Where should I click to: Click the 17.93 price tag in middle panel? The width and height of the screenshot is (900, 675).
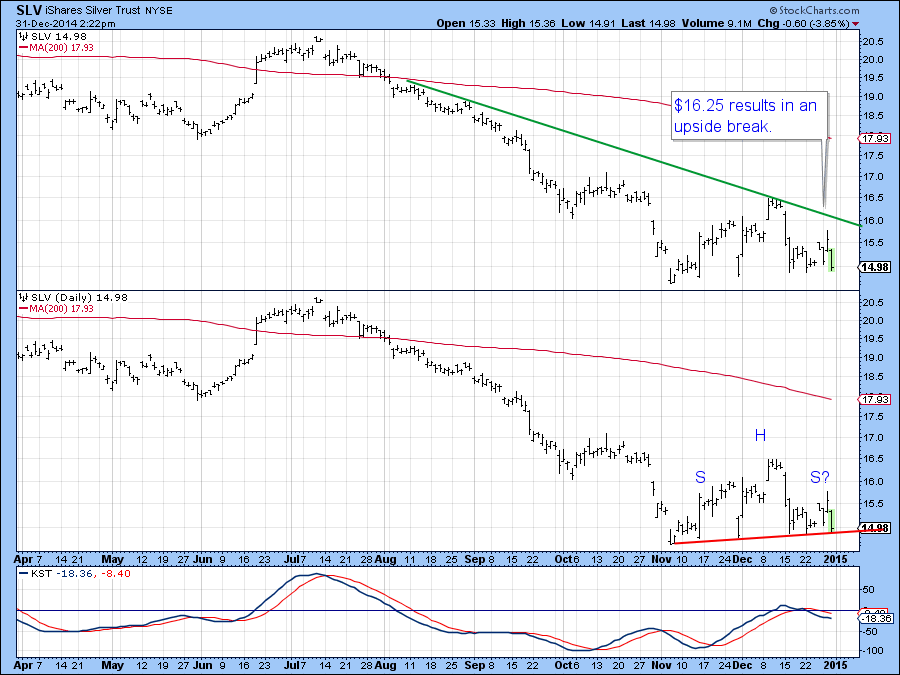click(875, 399)
